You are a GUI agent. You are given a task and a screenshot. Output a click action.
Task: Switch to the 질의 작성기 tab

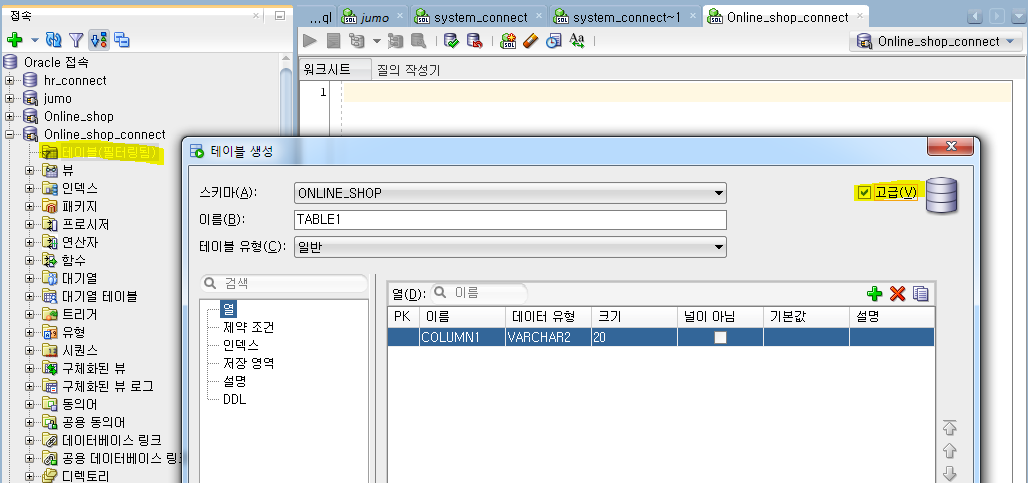pos(408,70)
